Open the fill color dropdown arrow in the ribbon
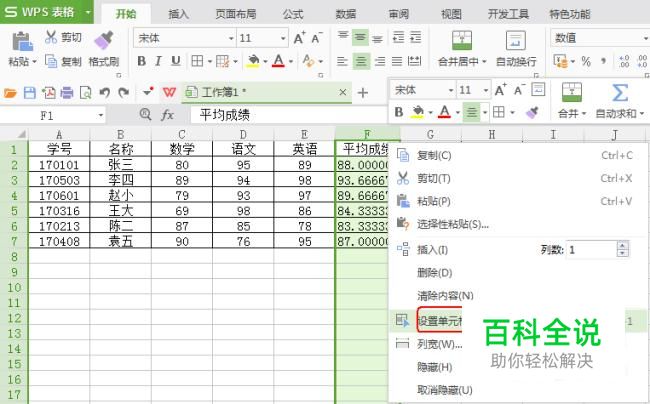This screenshot has height=404, width=650. tap(265, 62)
